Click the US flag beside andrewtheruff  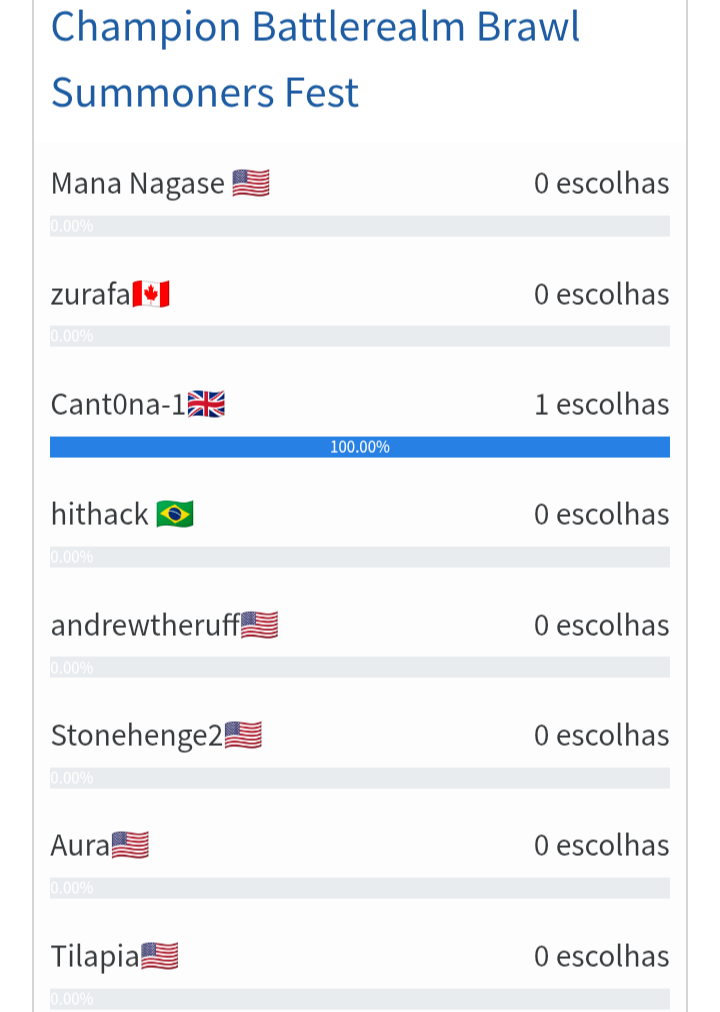coord(259,625)
